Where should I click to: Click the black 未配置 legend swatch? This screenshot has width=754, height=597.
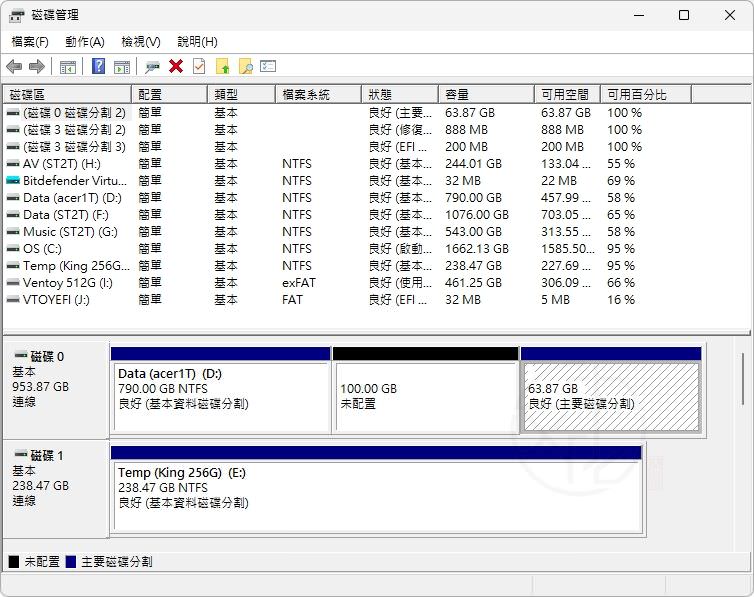(x=14, y=562)
